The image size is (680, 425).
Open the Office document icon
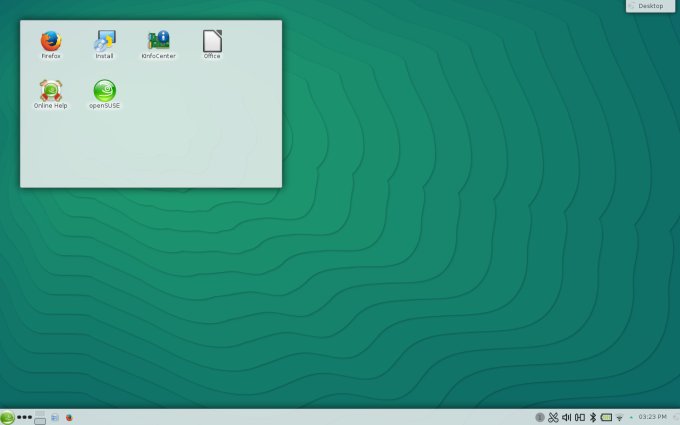(212, 41)
